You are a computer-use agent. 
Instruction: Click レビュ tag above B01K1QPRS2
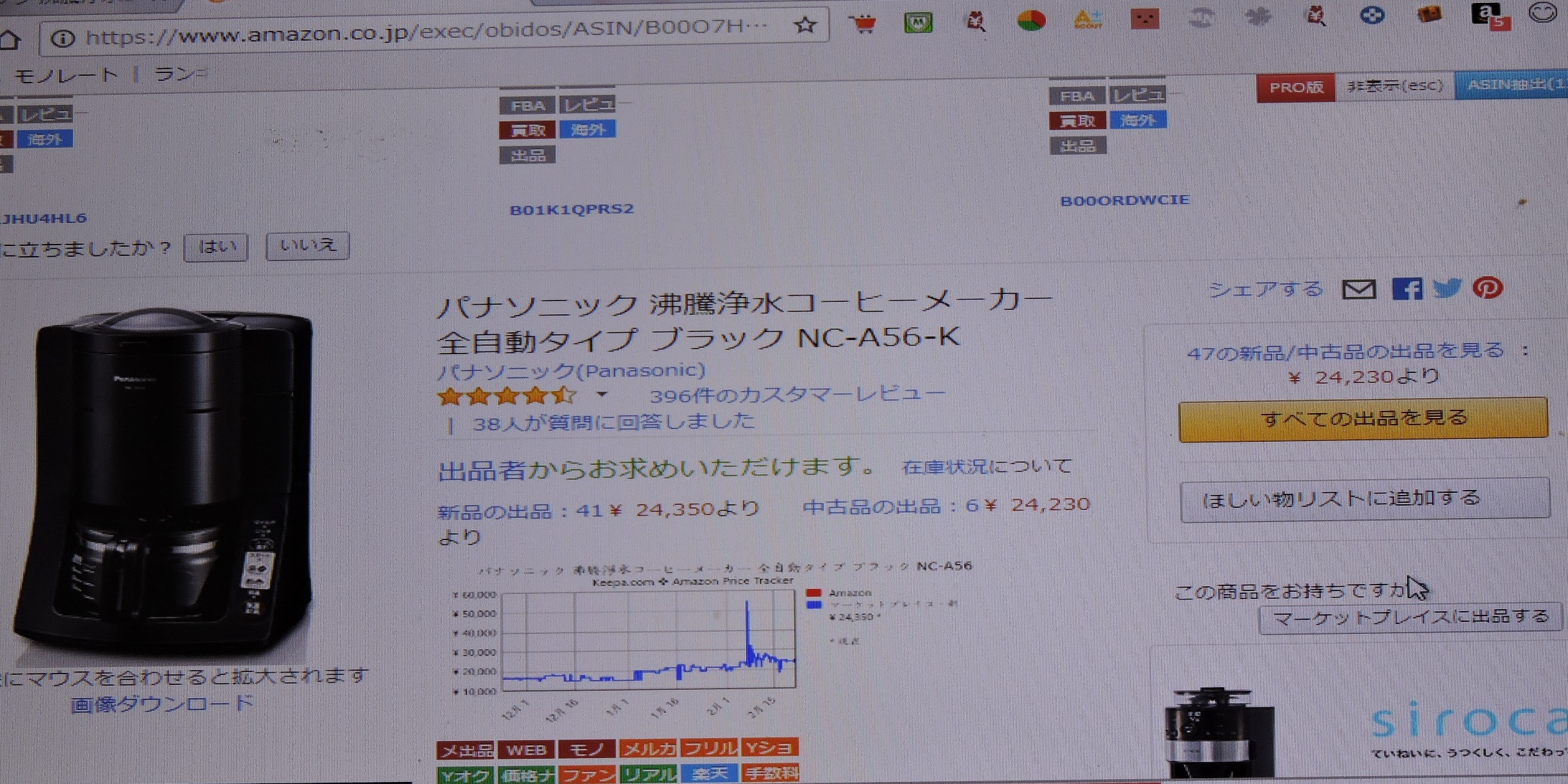coord(588,105)
